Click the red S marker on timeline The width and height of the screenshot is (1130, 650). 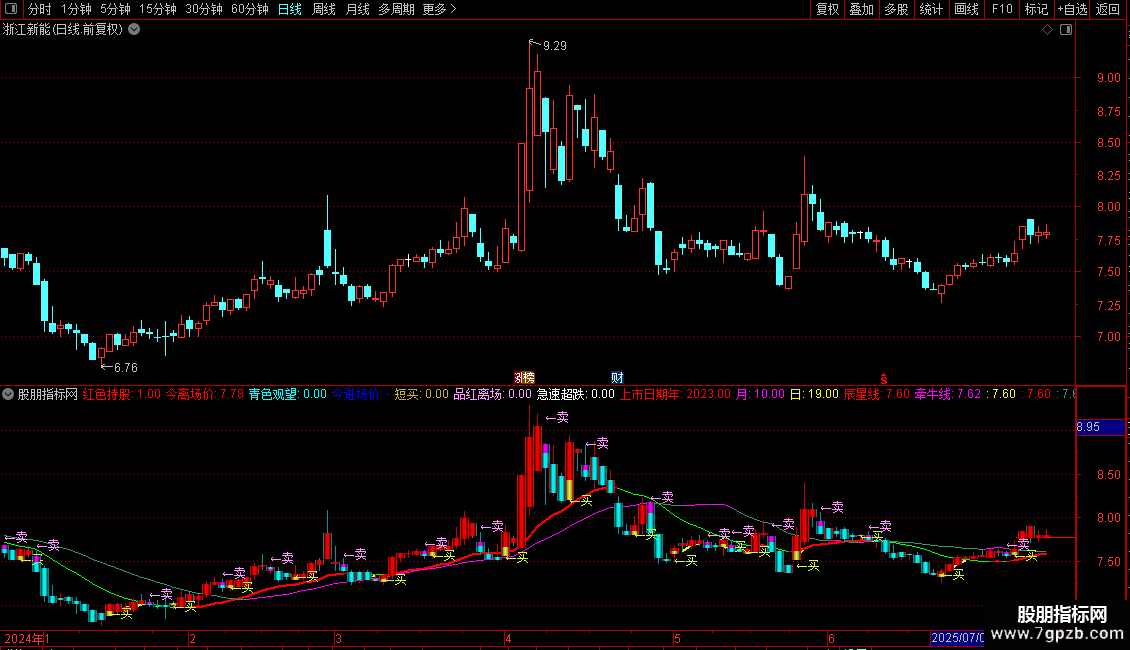tap(884, 379)
